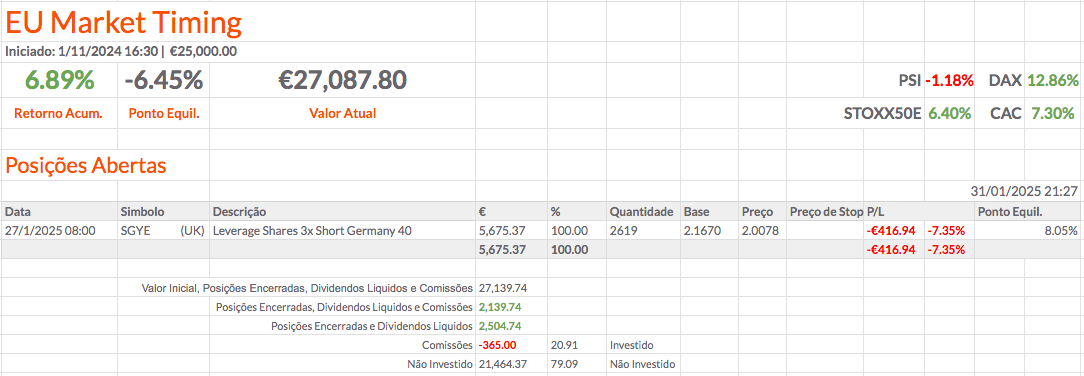This screenshot has width=1084, height=376.
Task: Click the €27,087.80 current value cell
Action: point(342,81)
